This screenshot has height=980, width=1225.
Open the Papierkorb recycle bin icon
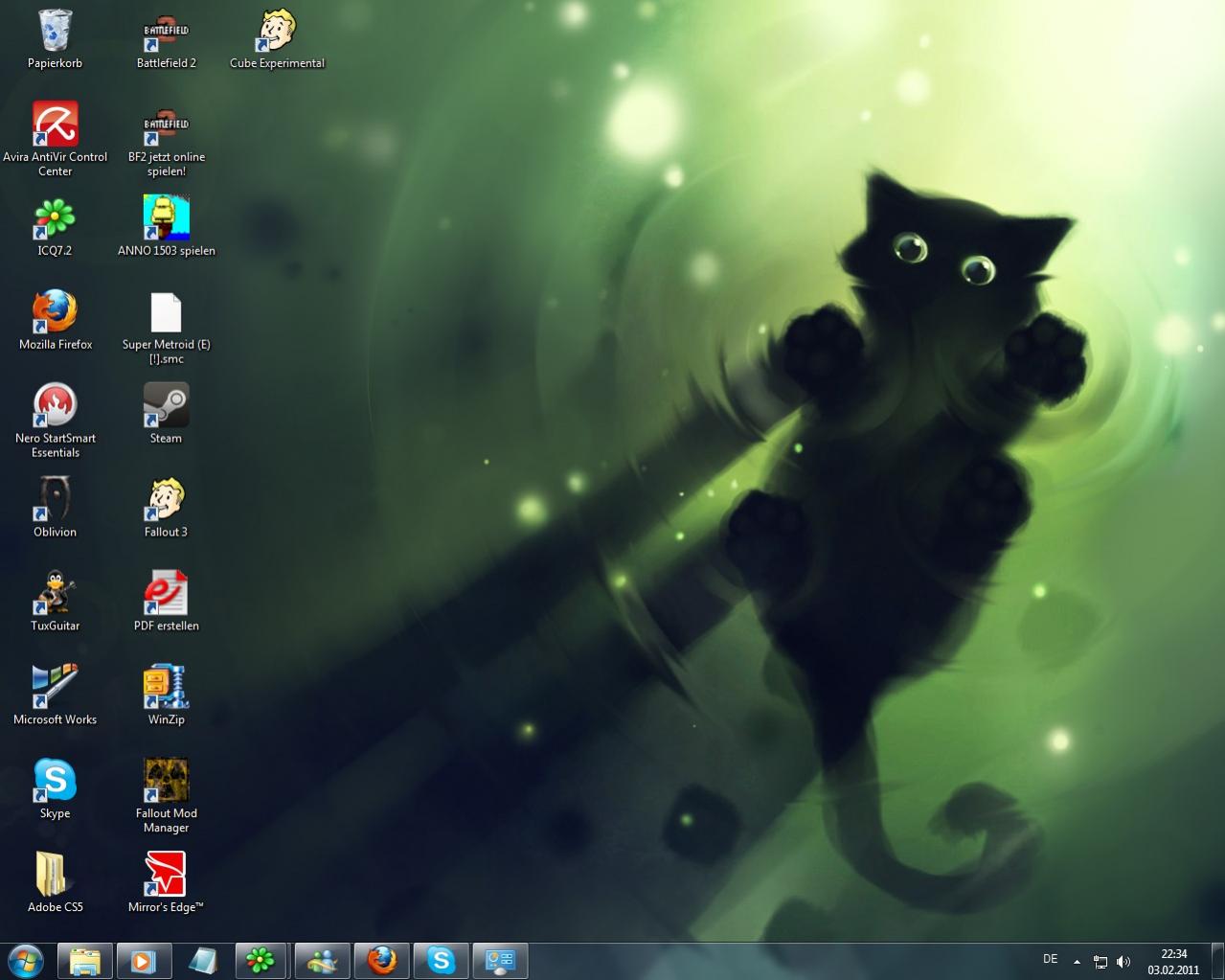click(55, 38)
